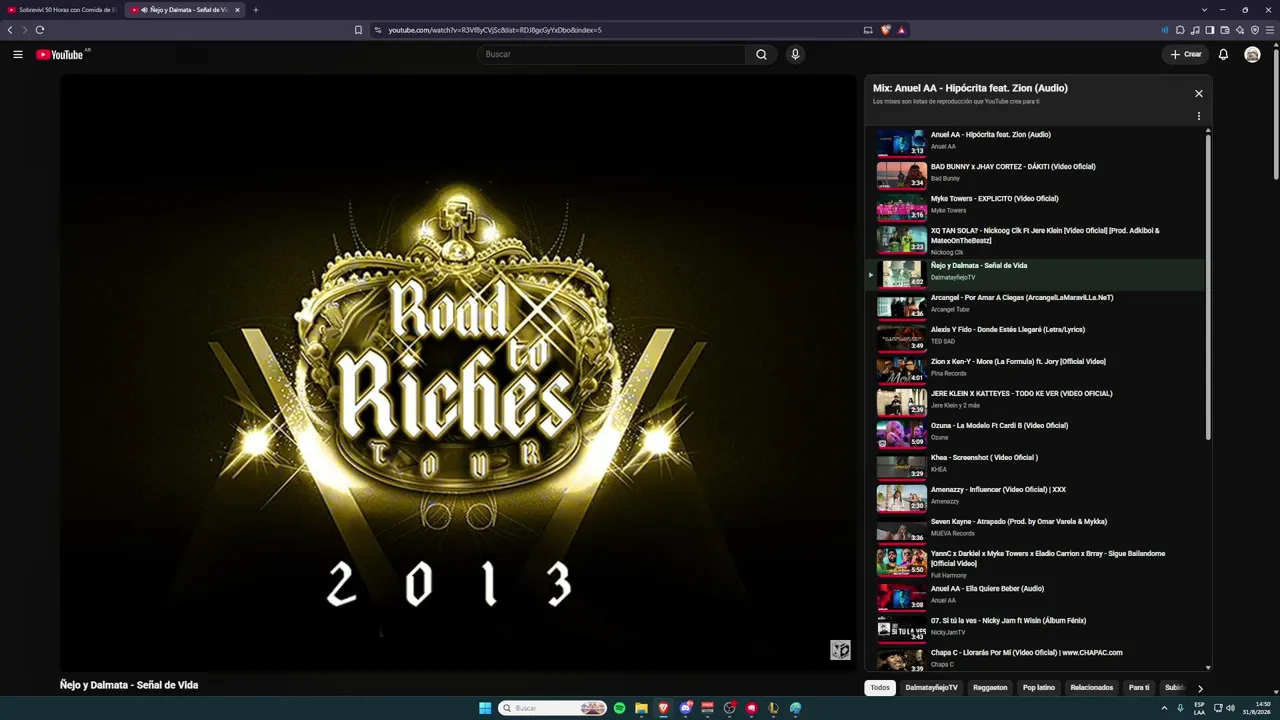
Task: Click the browser back arrow
Action: [x=10, y=30]
